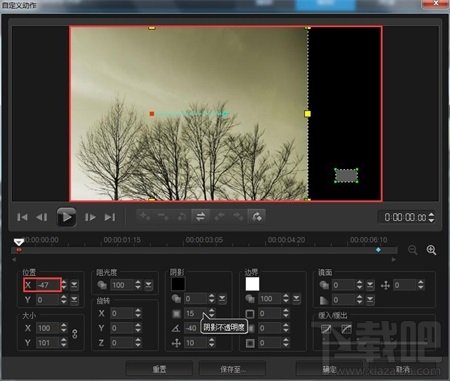This screenshot has width=450, height=381.
Task: Open the dropdown beside border opacity 100
Action: tap(296, 299)
